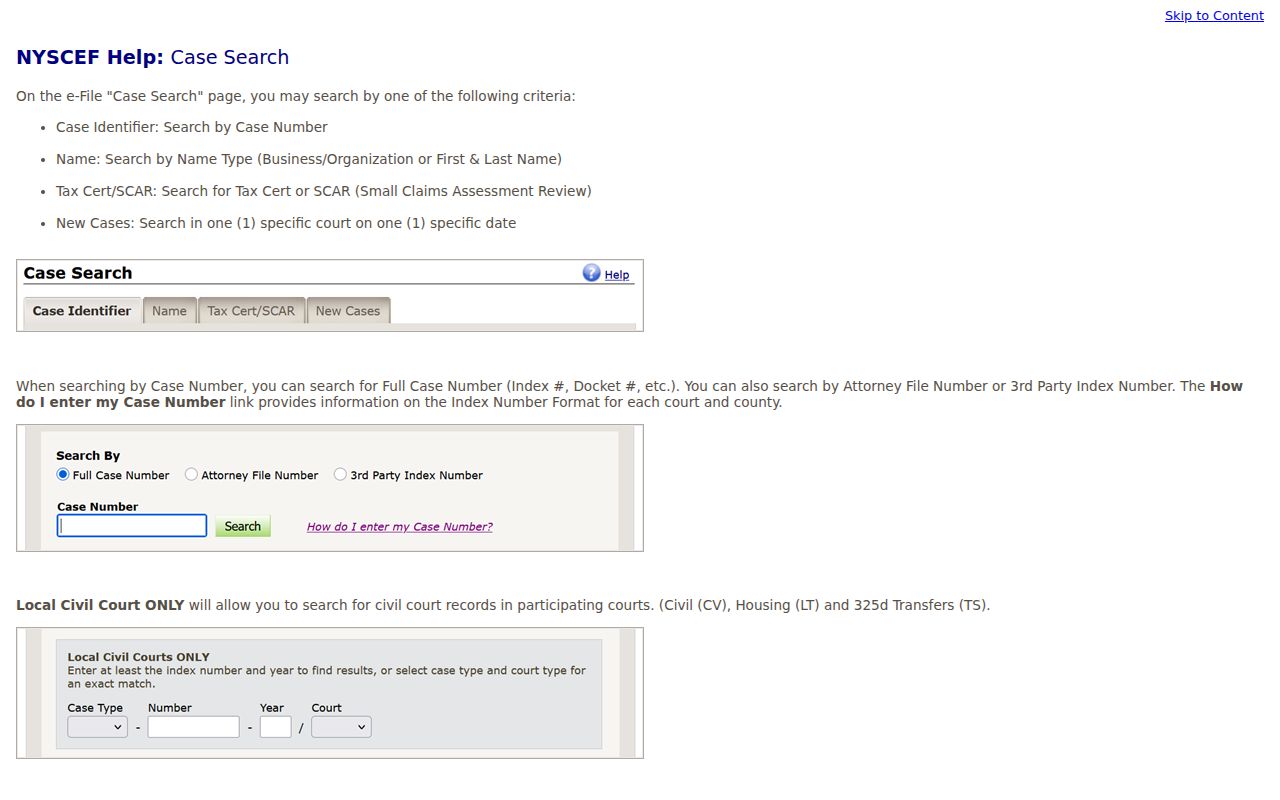Click the 'Tax Cert/SCAR: Search for Tax Cert' bullet

point(324,191)
